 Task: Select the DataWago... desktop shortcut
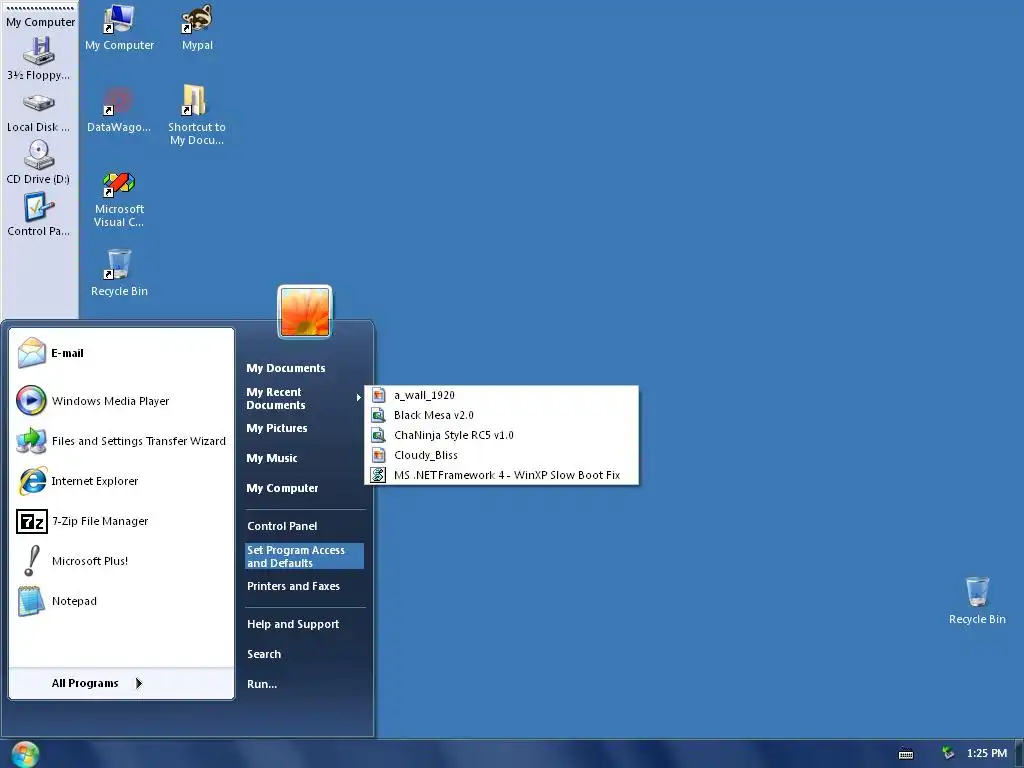(119, 102)
